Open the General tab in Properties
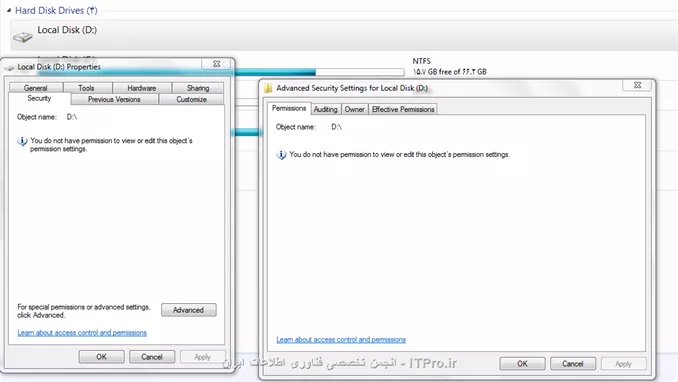Image resolution: width=678 pixels, height=382 pixels. (x=35, y=88)
